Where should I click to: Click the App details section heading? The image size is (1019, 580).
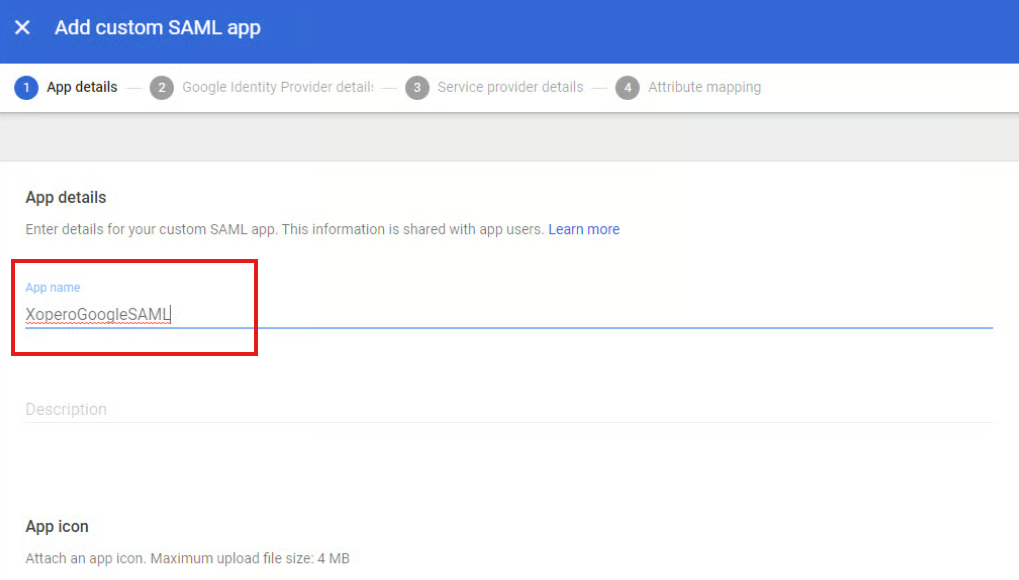[66, 198]
